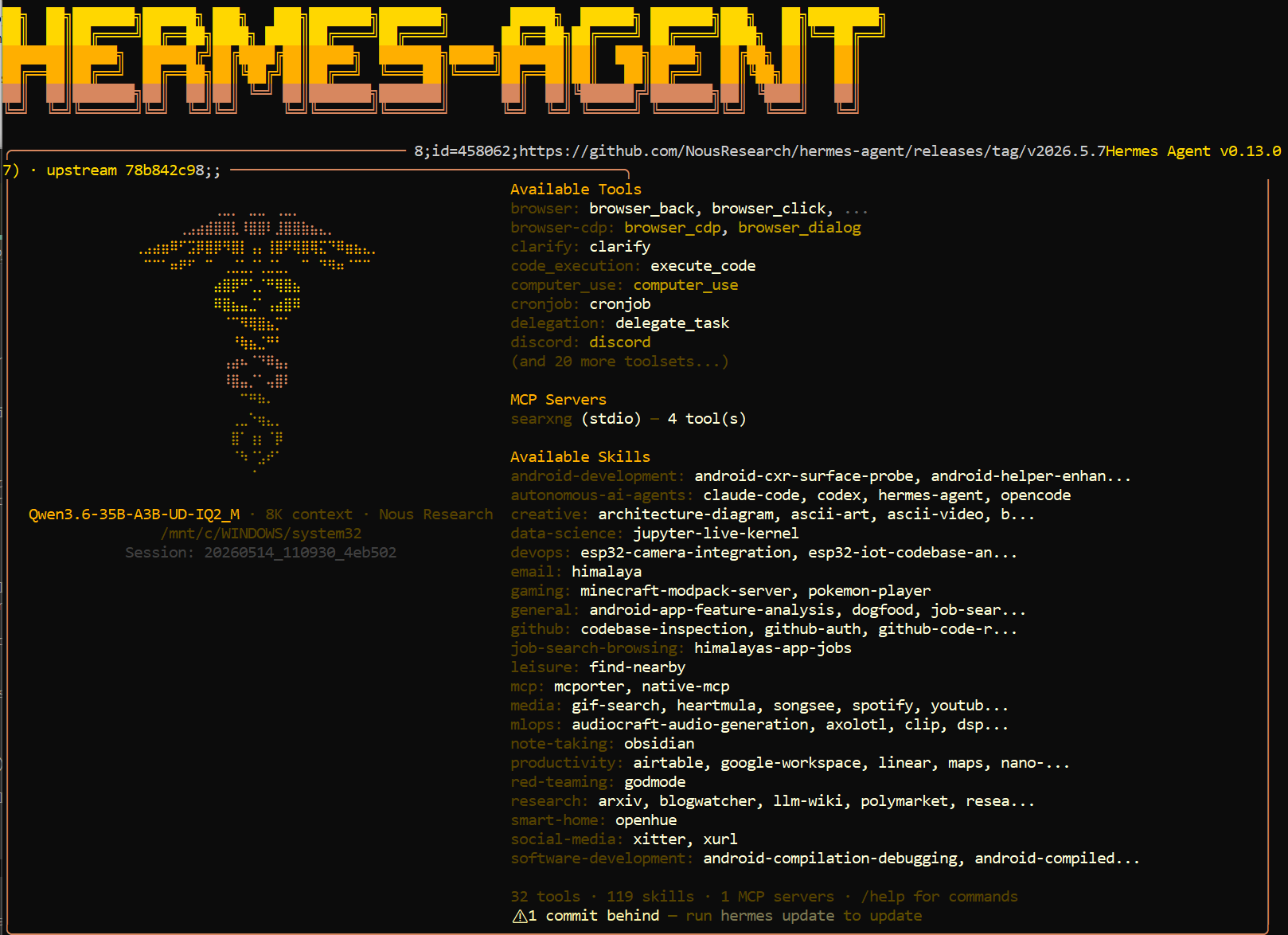
Task: Click the "Session: 20260514_110930_4eb502" line
Action: tap(260, 553)
